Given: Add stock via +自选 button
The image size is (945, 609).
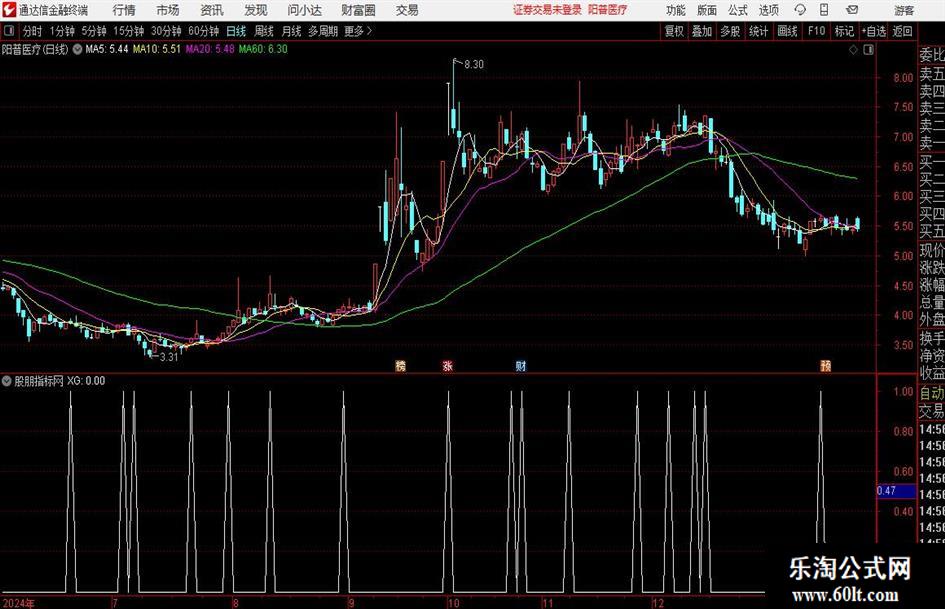Looking at the screenshot, I should click(874, 31).
